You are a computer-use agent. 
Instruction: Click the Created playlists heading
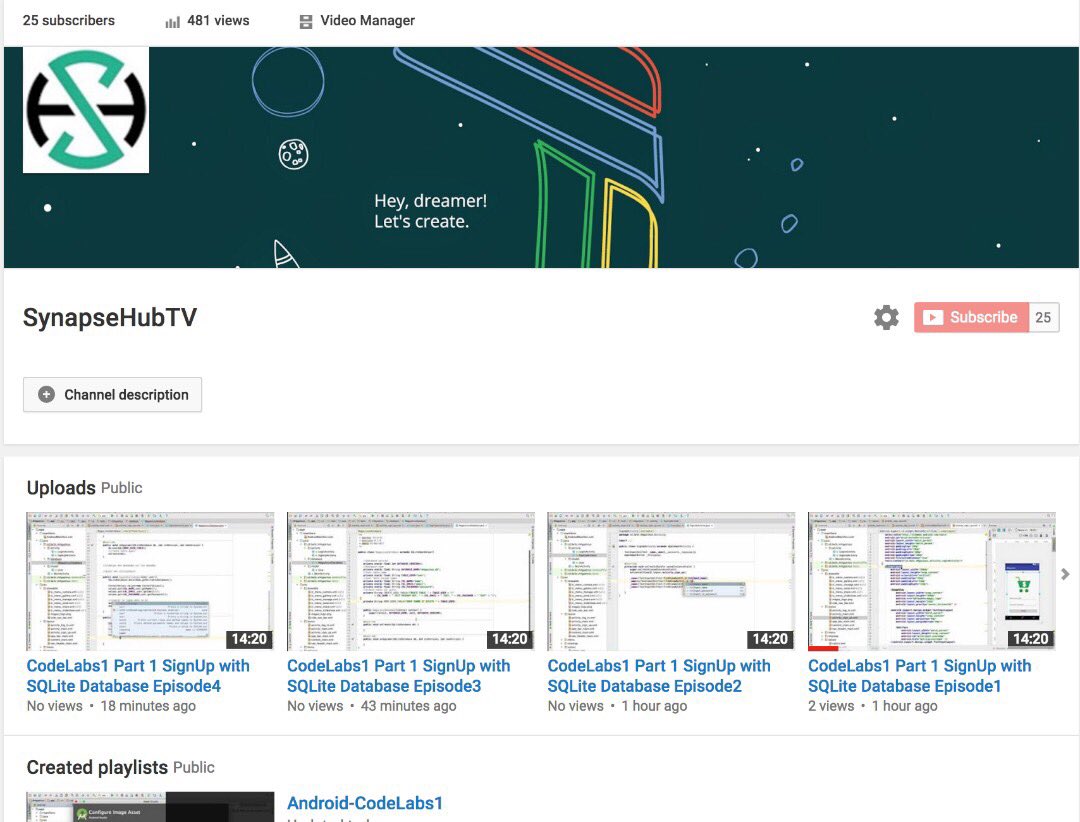coord(97,768)
